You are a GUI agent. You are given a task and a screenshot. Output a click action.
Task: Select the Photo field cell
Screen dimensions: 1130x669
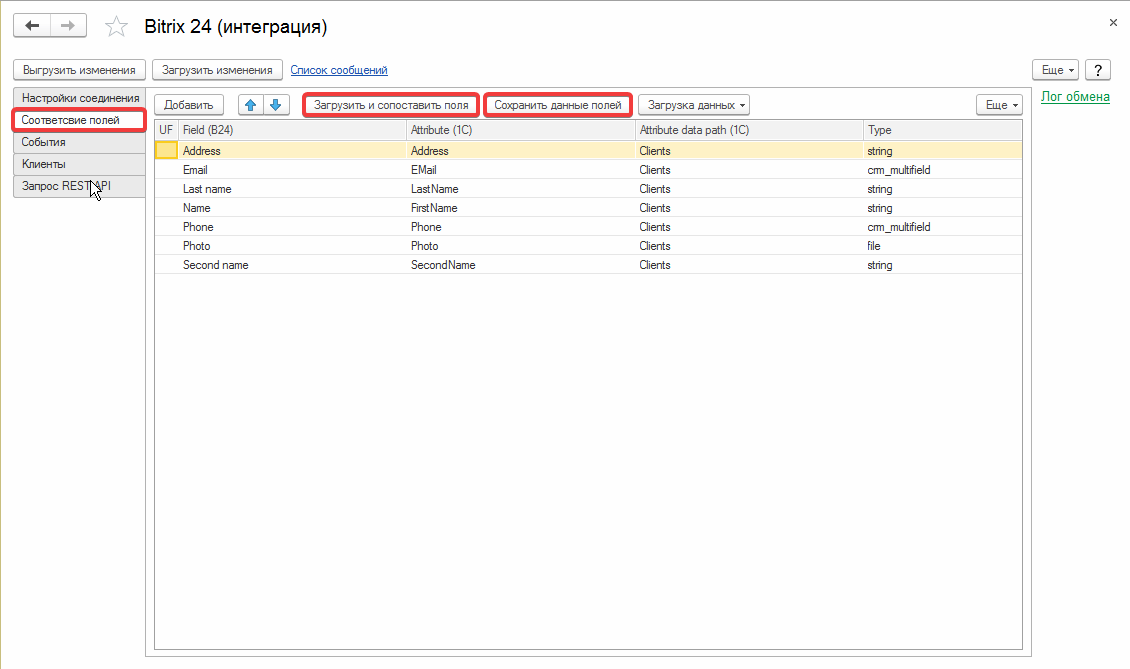pos(292,246)
